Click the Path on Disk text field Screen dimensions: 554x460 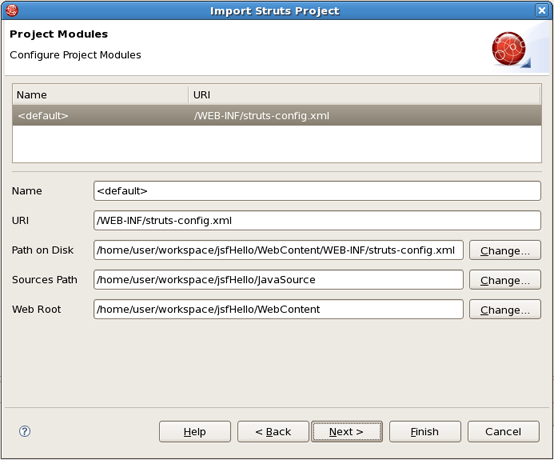(278, 250)
